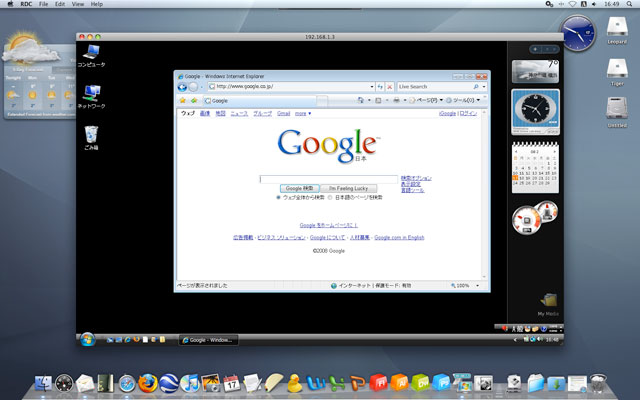640x400 pixels.
Task: Expand the address bar URL history dropdown
Action: [372, 87]
